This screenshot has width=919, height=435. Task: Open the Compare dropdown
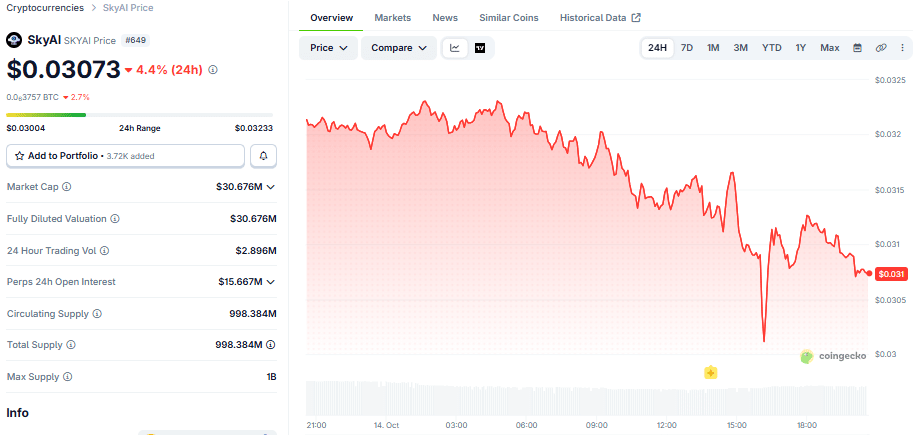pyautogui.click(x=399, y=48)
